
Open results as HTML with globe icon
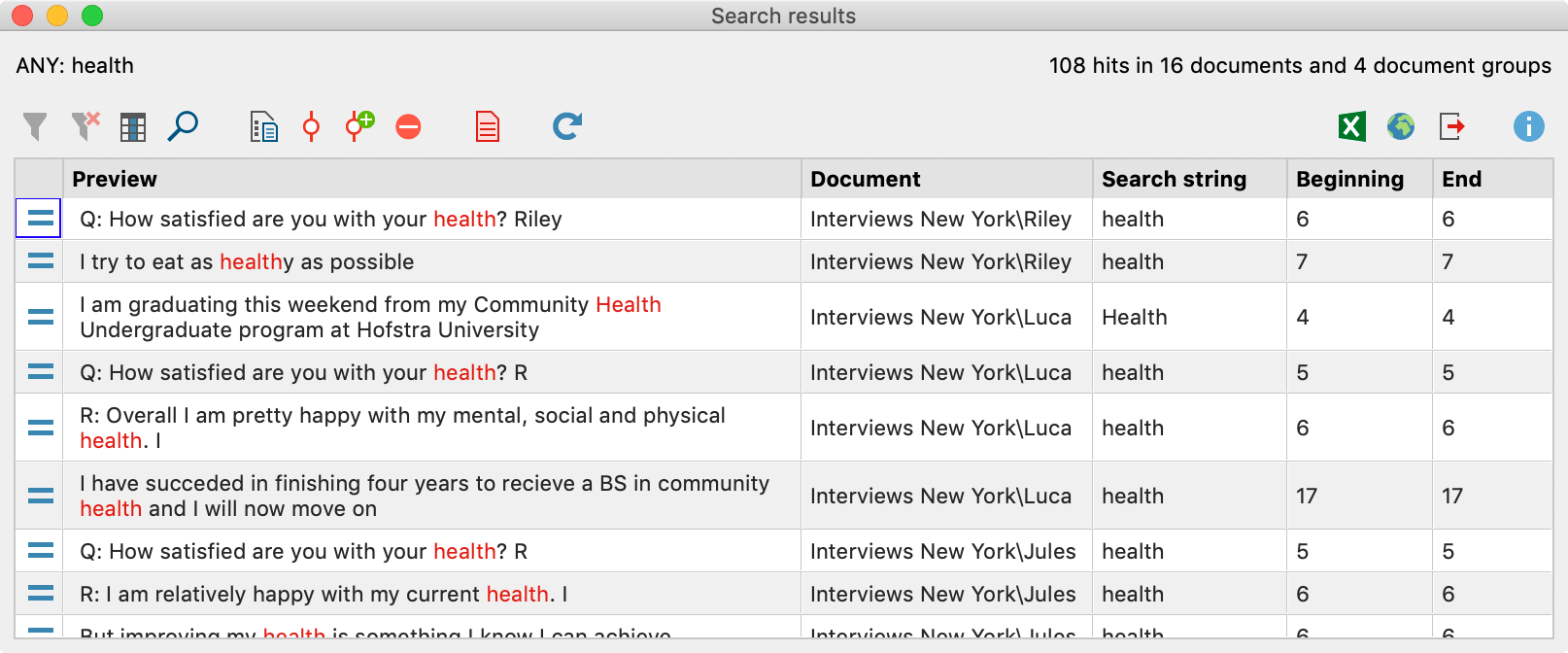(1400, 126)
